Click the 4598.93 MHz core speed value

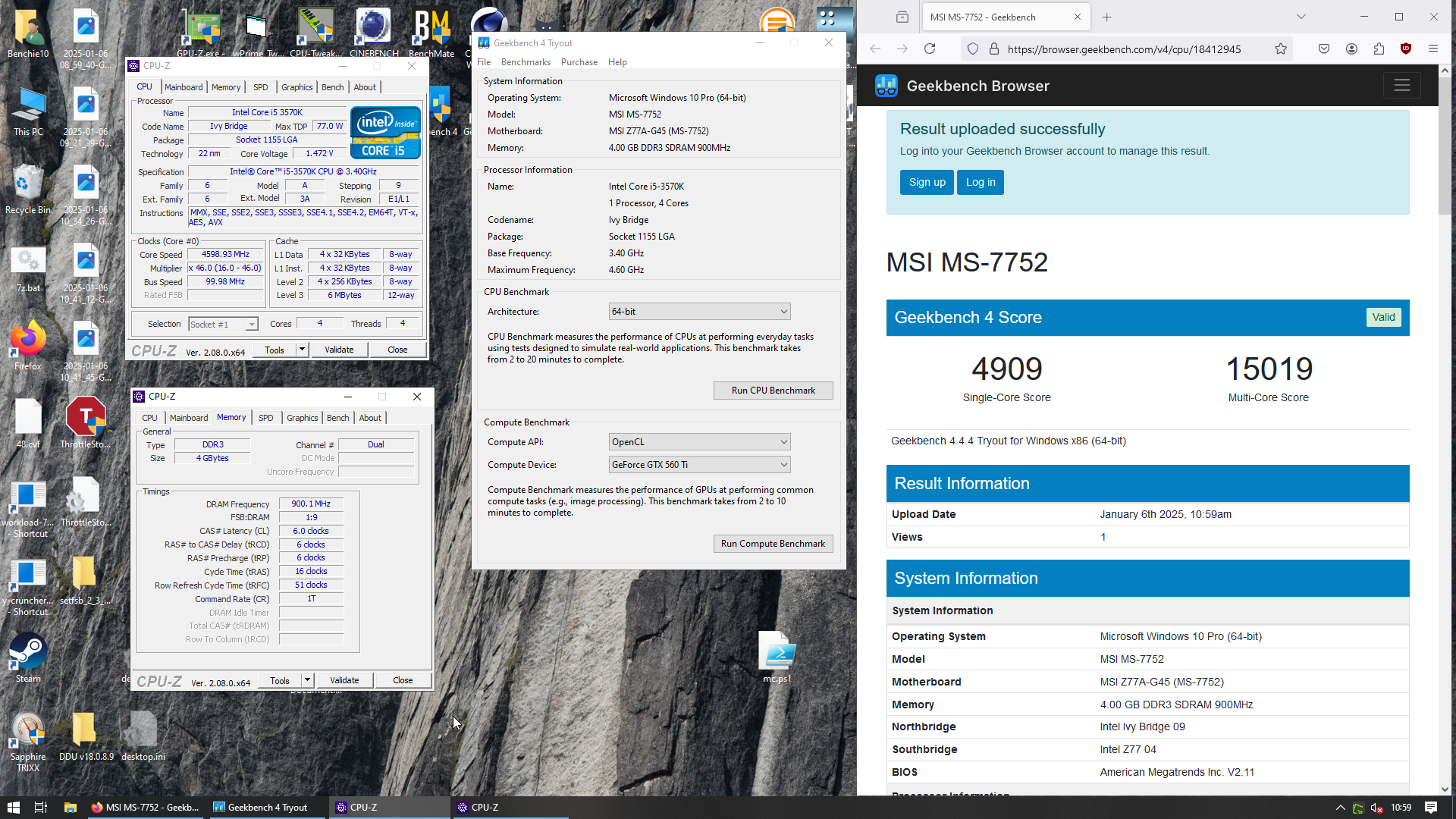coord(225,255)
